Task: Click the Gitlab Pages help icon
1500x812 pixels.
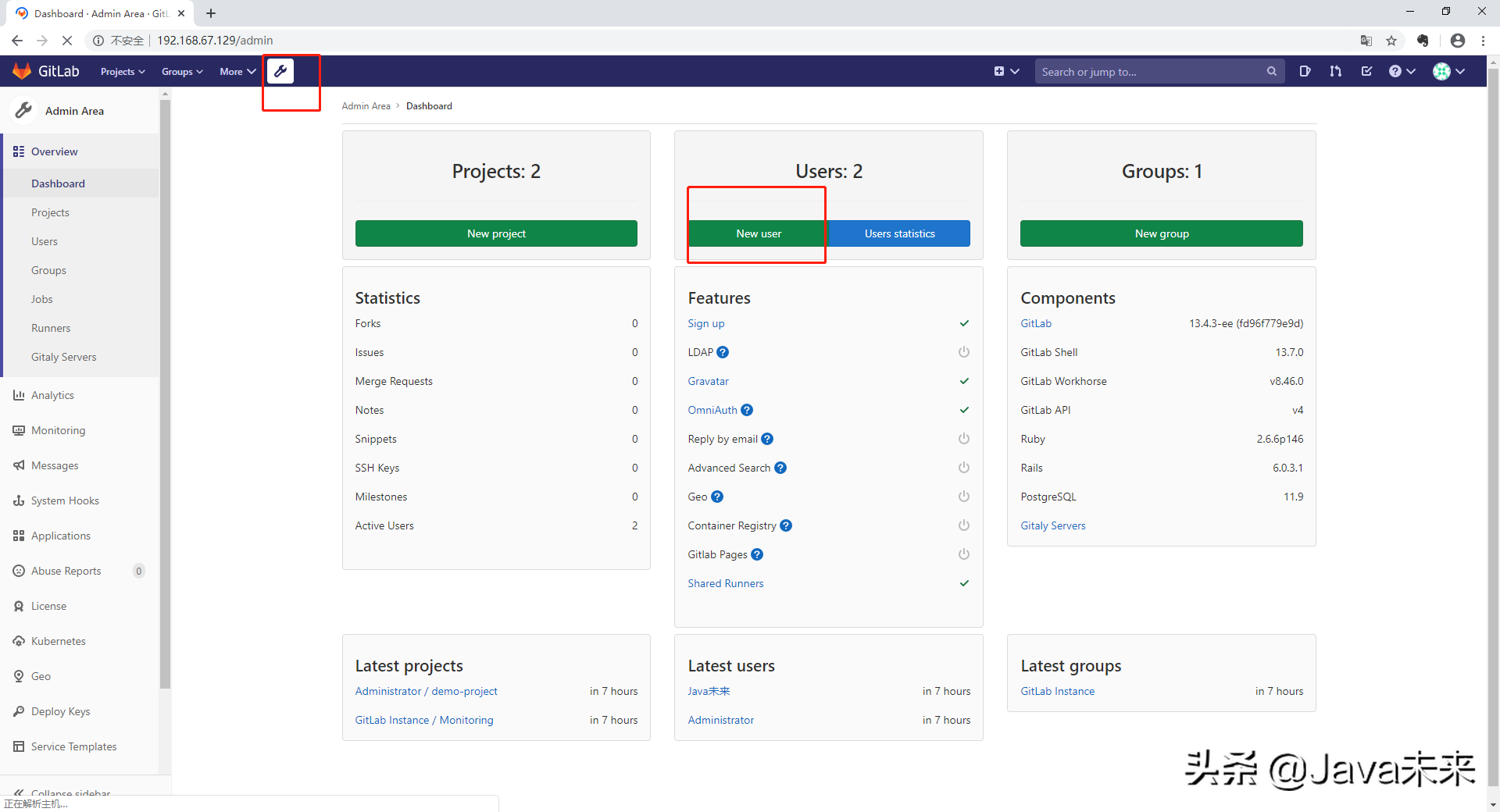Action: click(757, 554)
